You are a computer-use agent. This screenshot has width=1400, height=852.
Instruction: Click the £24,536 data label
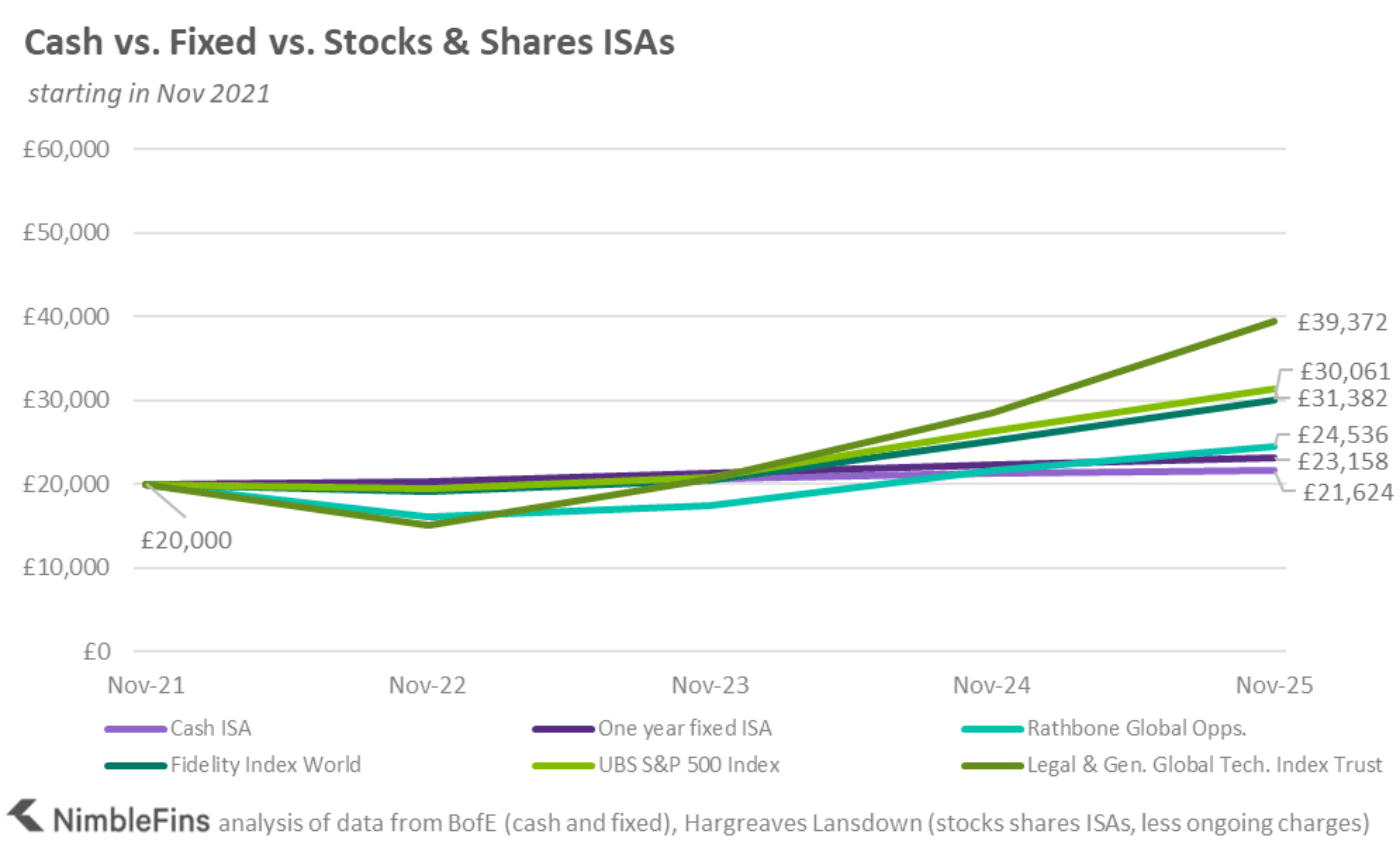click(1343, 435)
